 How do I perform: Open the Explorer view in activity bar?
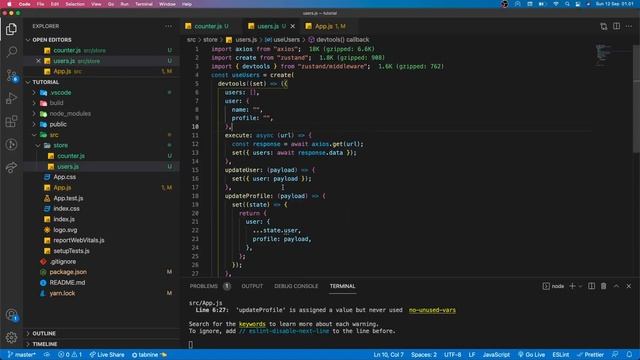11,29
